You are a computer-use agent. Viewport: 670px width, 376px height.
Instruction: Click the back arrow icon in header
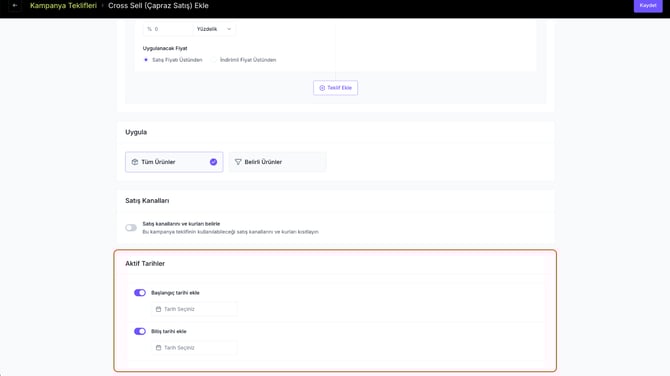point(15,6)
